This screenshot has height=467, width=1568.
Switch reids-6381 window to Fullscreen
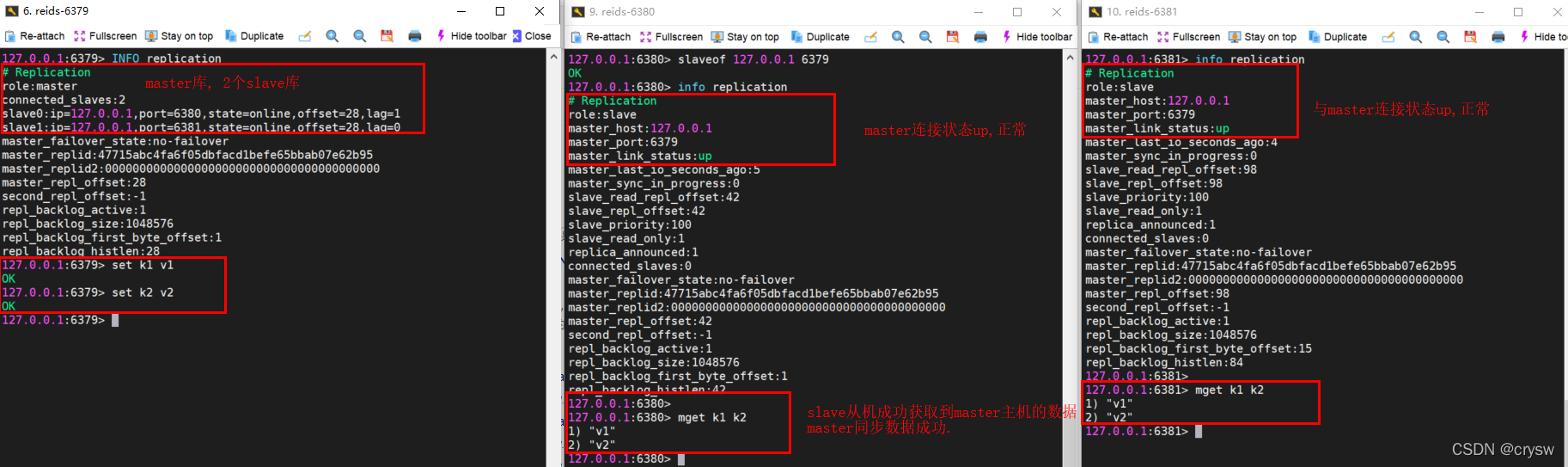1188,37
